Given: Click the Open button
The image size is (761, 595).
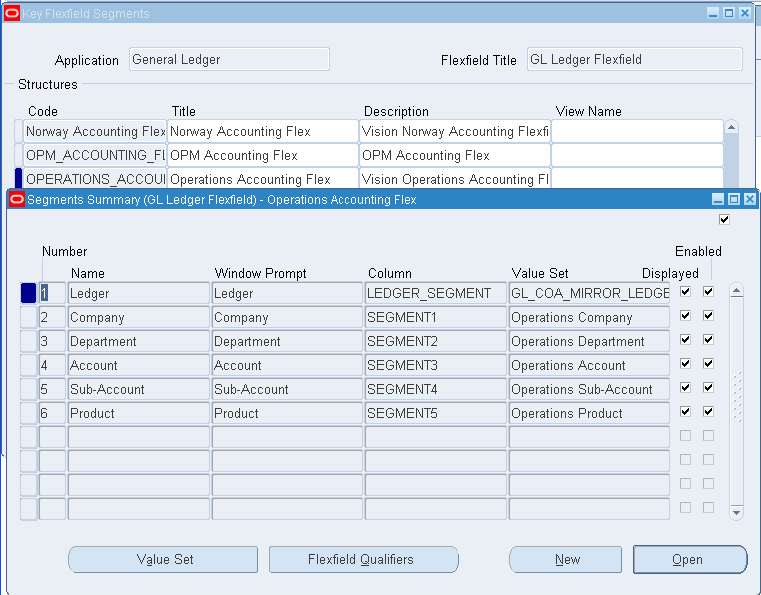Looking at the screenshot, I should [x=689, y=560].
